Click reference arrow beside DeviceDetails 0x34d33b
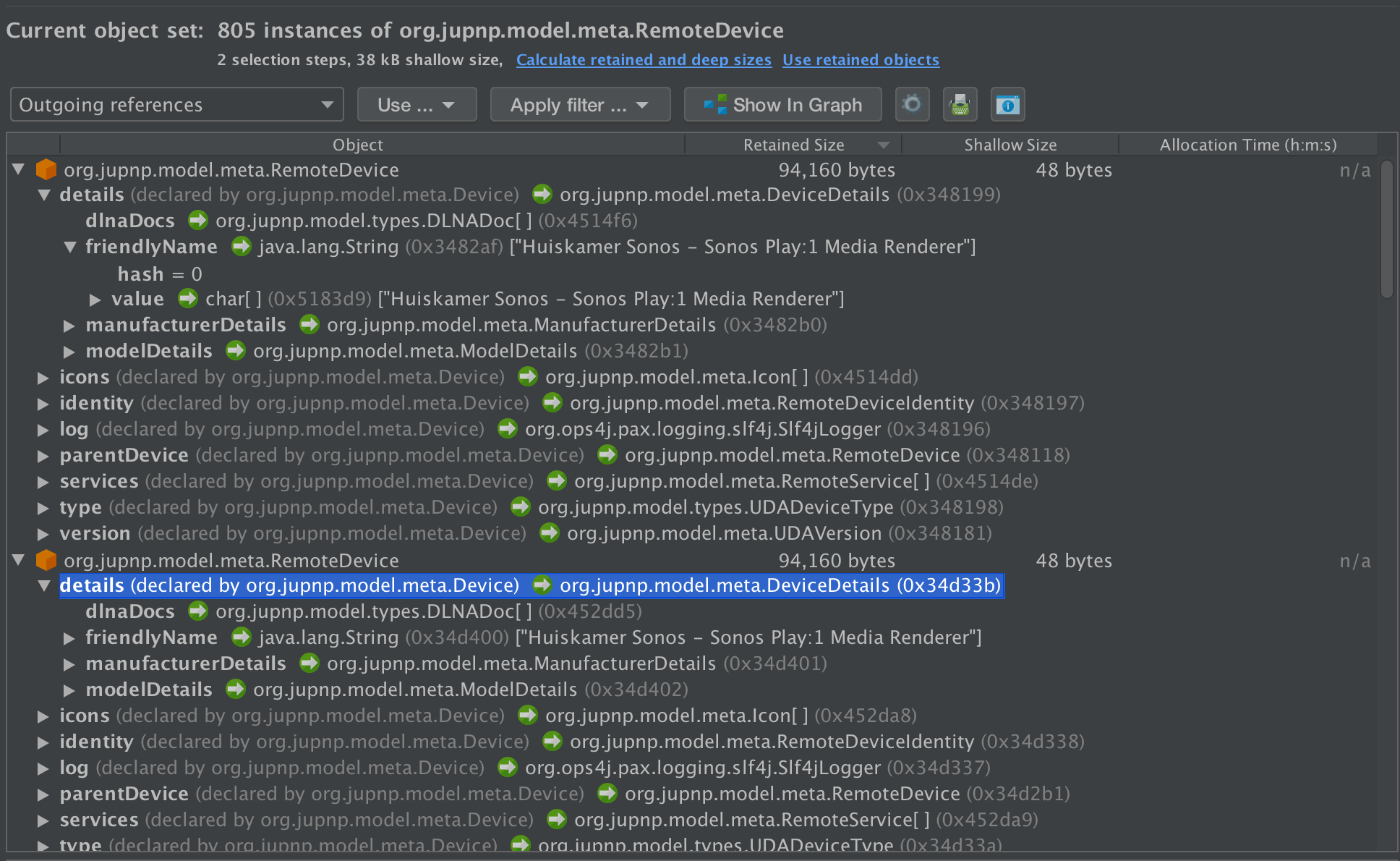The height and width of the screenshot is (861, 1400). pos(542,585)
